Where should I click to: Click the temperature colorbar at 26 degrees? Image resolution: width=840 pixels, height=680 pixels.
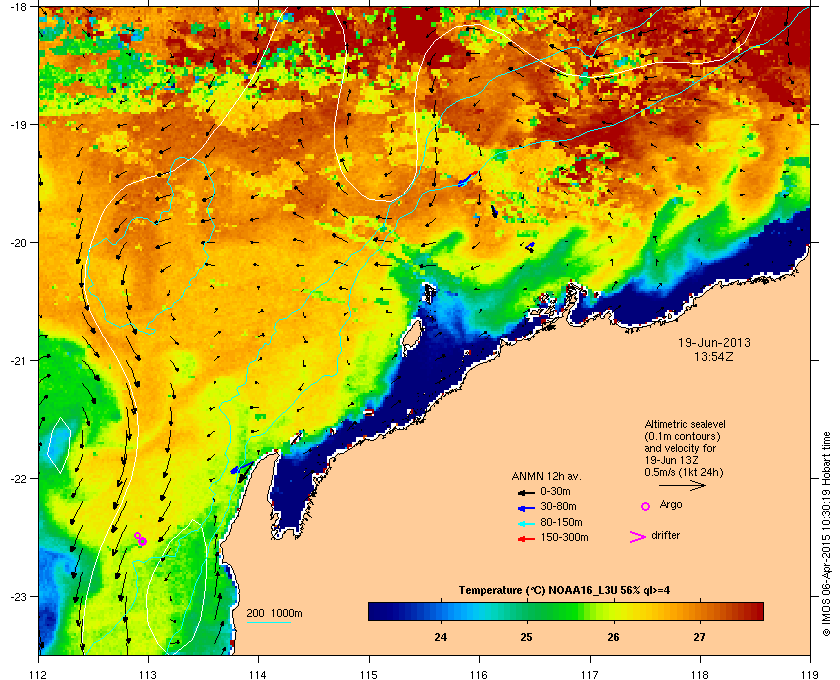[613, 611]
